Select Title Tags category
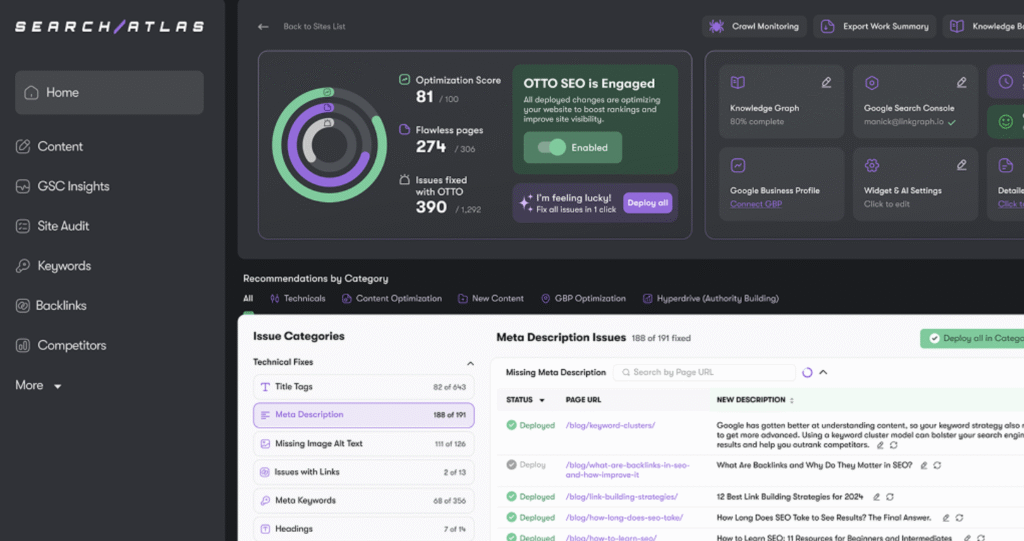The width and height of the screenshot is (1024, 541). (364, 387)
